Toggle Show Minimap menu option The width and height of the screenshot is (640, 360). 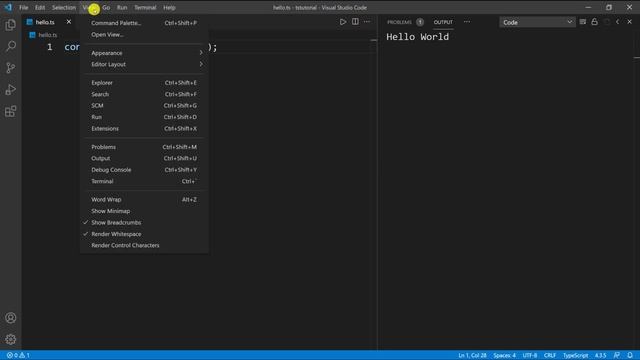144,211
